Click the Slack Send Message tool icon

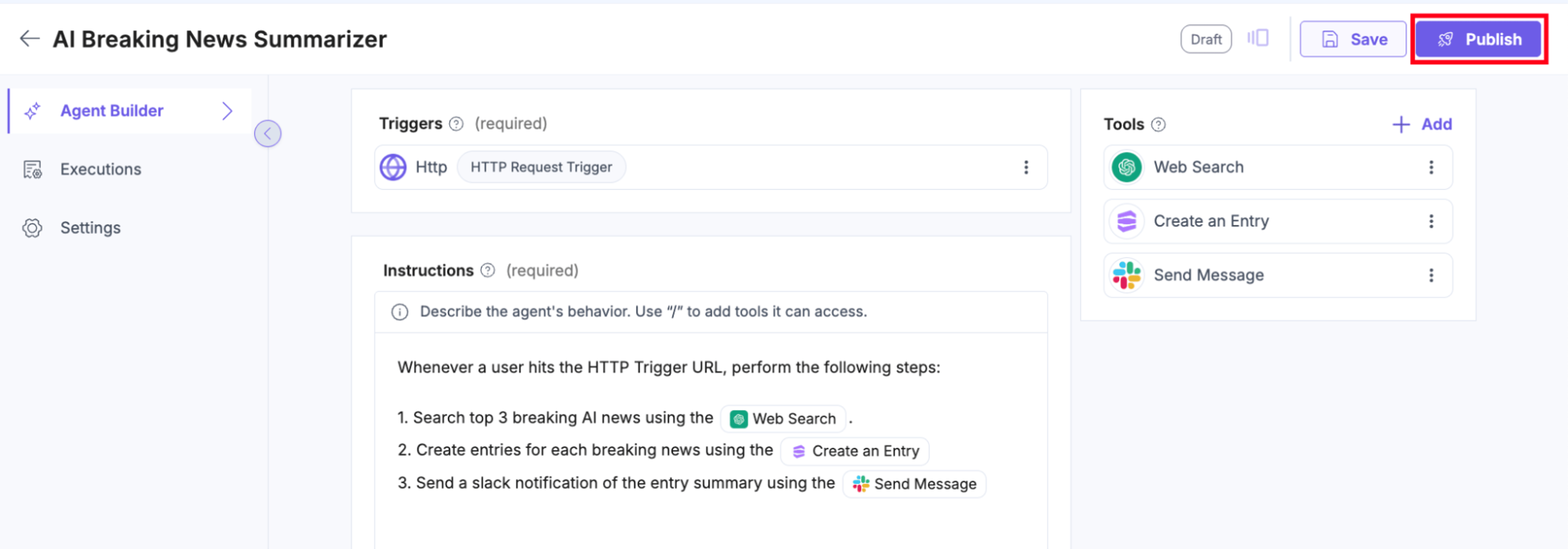(x=1127, y=275)
